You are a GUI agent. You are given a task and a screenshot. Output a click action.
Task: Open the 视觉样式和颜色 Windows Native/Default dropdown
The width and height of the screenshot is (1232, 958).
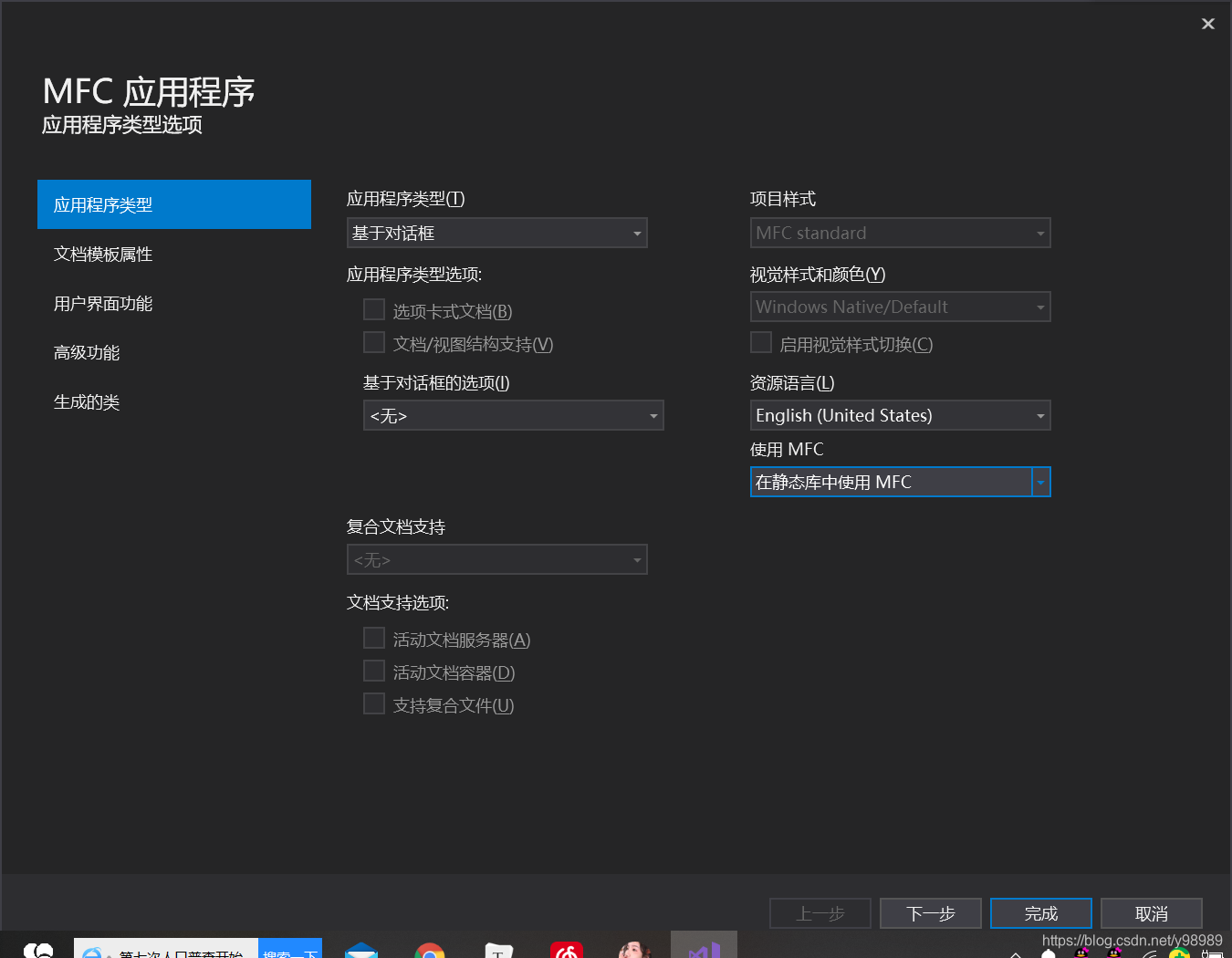(x=901, y=307)
